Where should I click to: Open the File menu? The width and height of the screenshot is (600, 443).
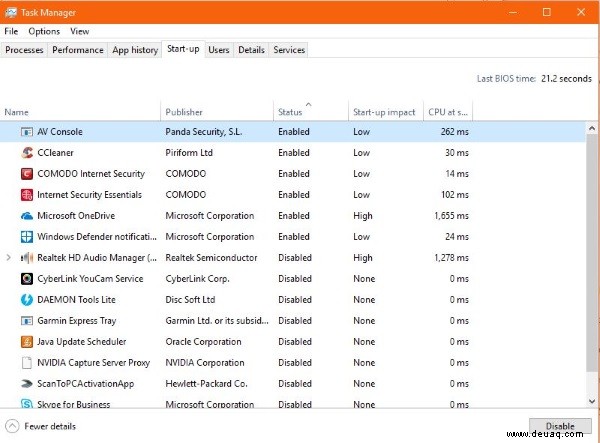11,31
